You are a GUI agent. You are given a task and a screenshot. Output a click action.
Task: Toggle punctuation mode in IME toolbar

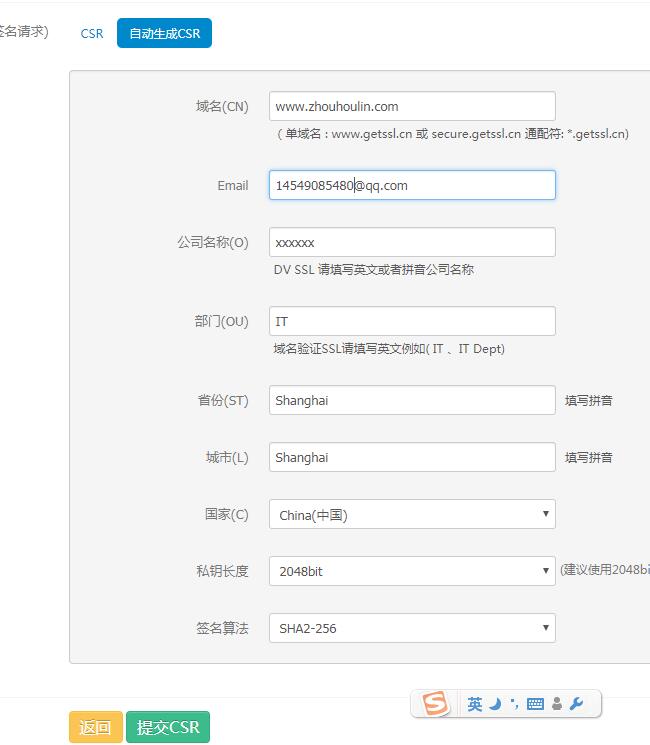click(x=514, y=704)
